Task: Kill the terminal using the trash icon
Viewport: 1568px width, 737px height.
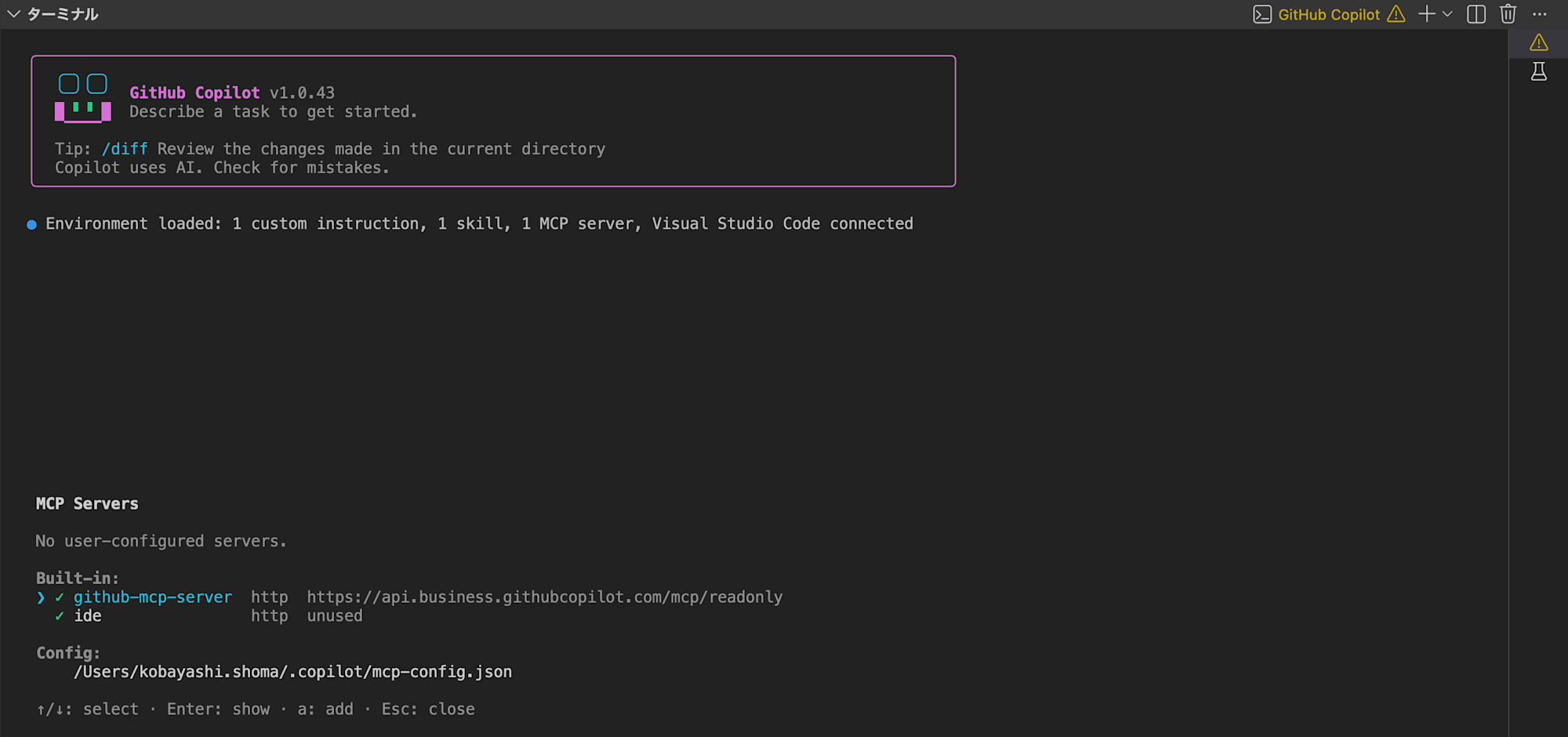Action: 1508,14
